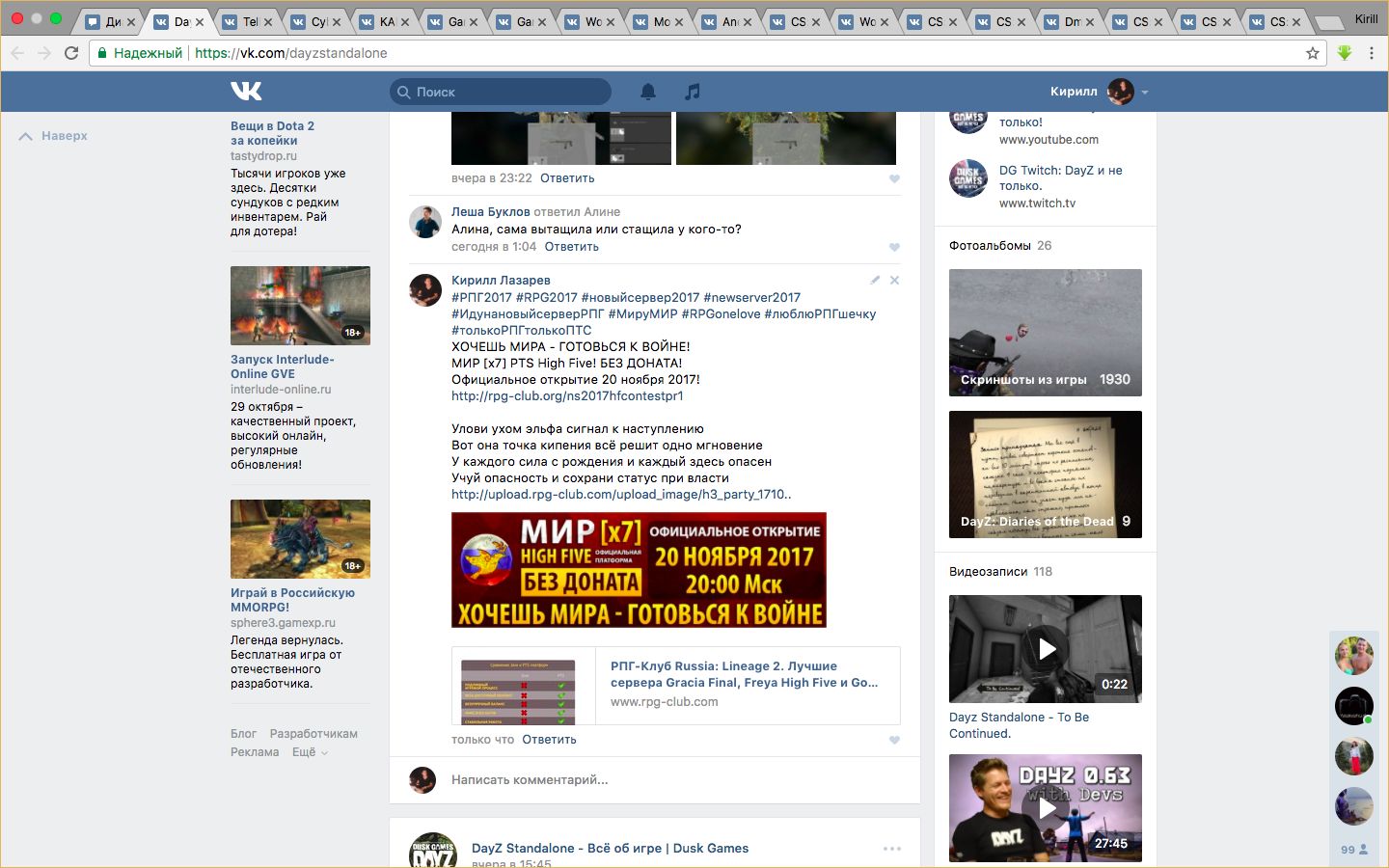The width and height of the screenshot is (1389, 868).
Task: Click the secure padlock icon
Action: [102, 53]
